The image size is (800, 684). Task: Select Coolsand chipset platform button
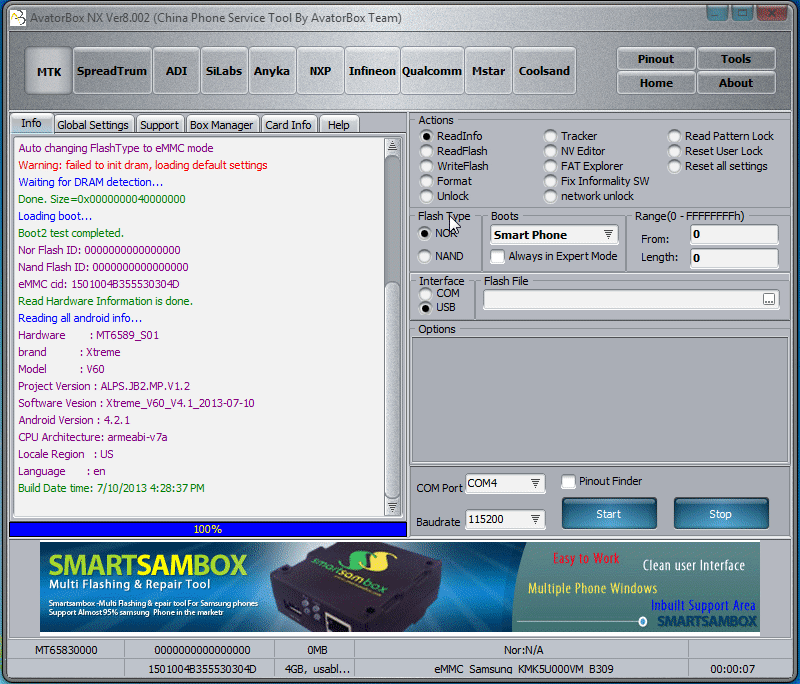544,71
